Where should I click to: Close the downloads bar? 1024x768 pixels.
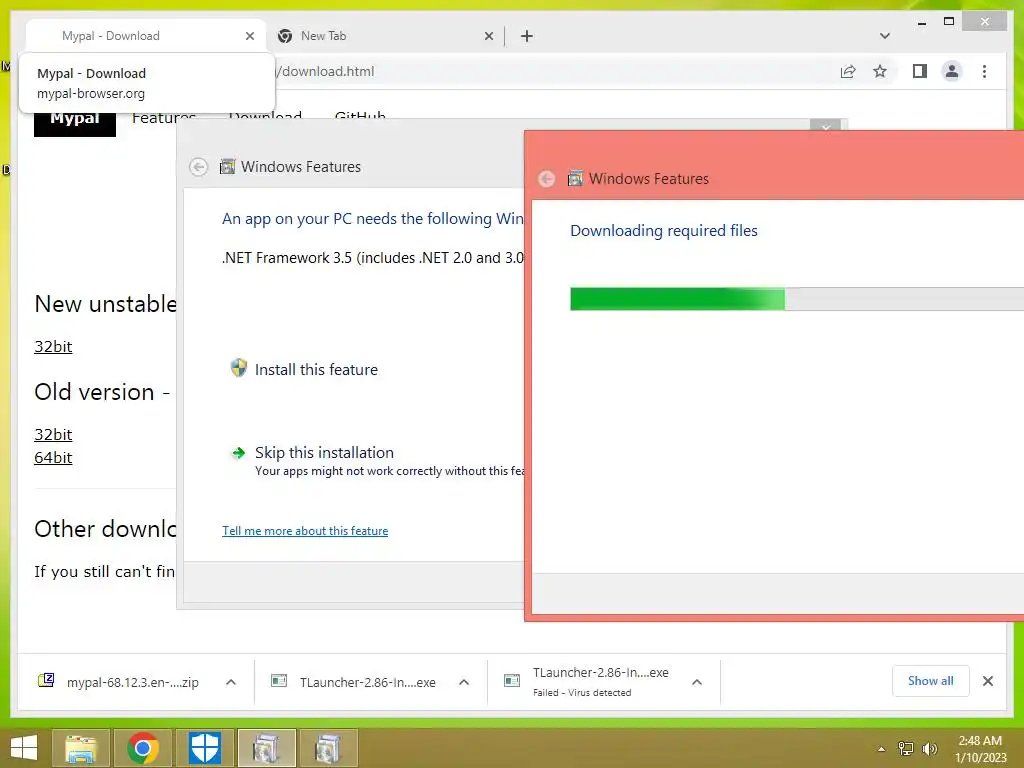pyautogui.click(x=988, y=681)
